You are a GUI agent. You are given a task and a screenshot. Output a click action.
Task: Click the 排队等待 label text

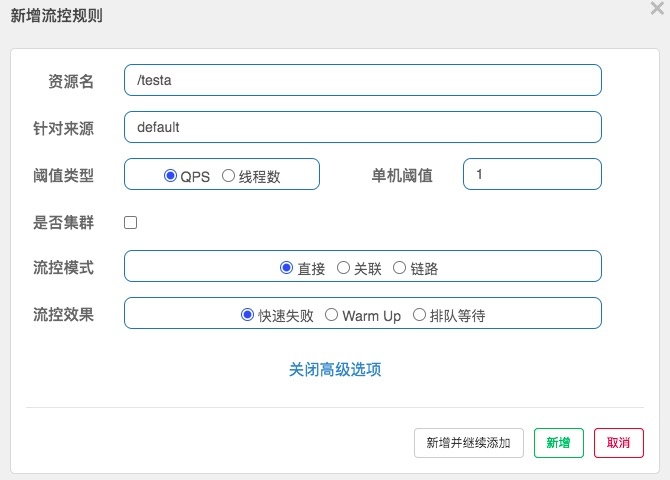[x=457, y=316]
